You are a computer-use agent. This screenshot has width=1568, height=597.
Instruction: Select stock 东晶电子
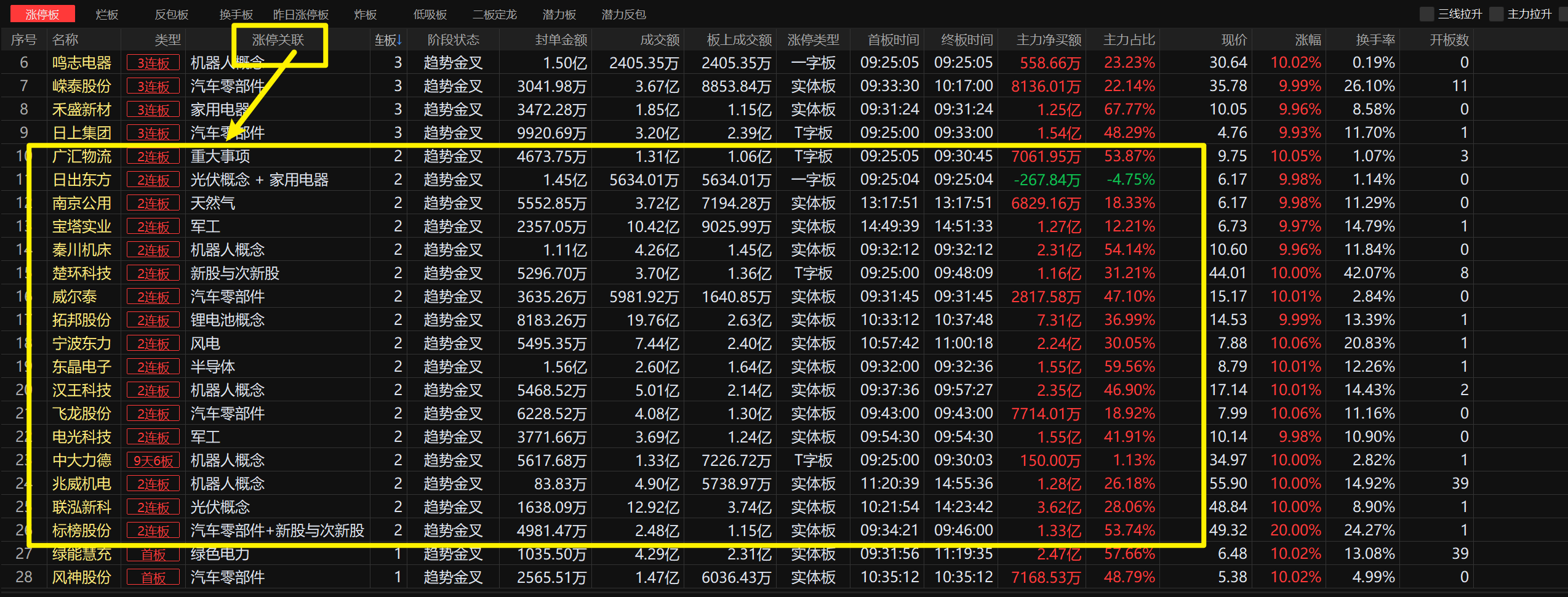click(82, 367)
